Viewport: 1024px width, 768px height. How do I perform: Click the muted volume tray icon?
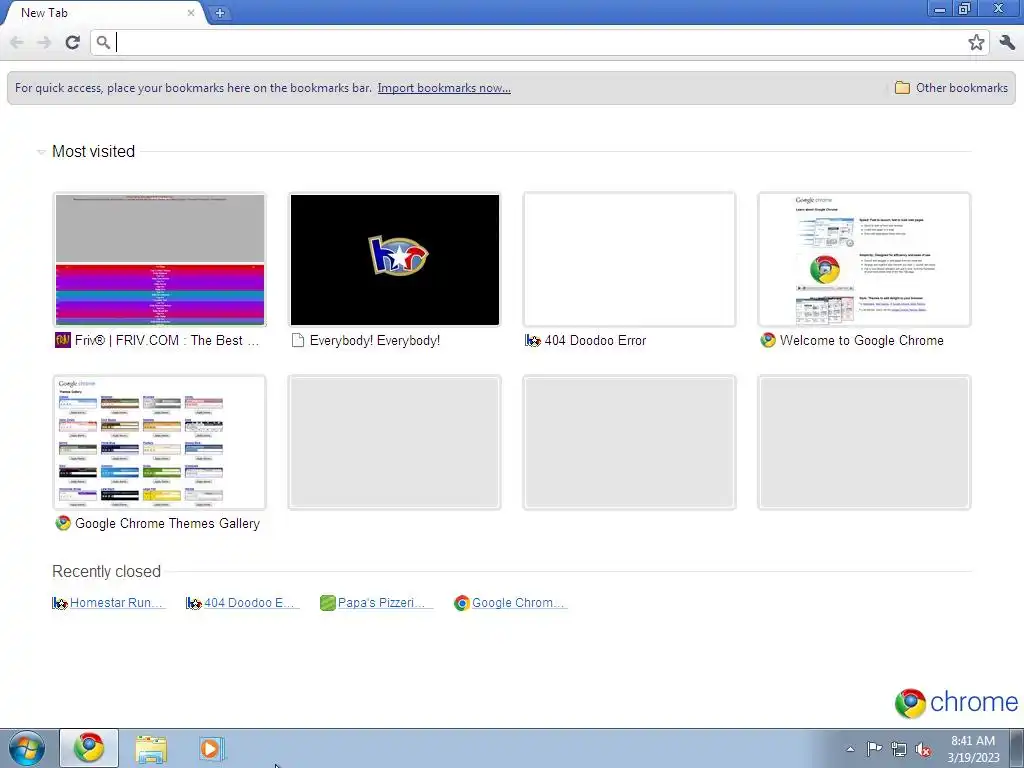coord(923,749)
